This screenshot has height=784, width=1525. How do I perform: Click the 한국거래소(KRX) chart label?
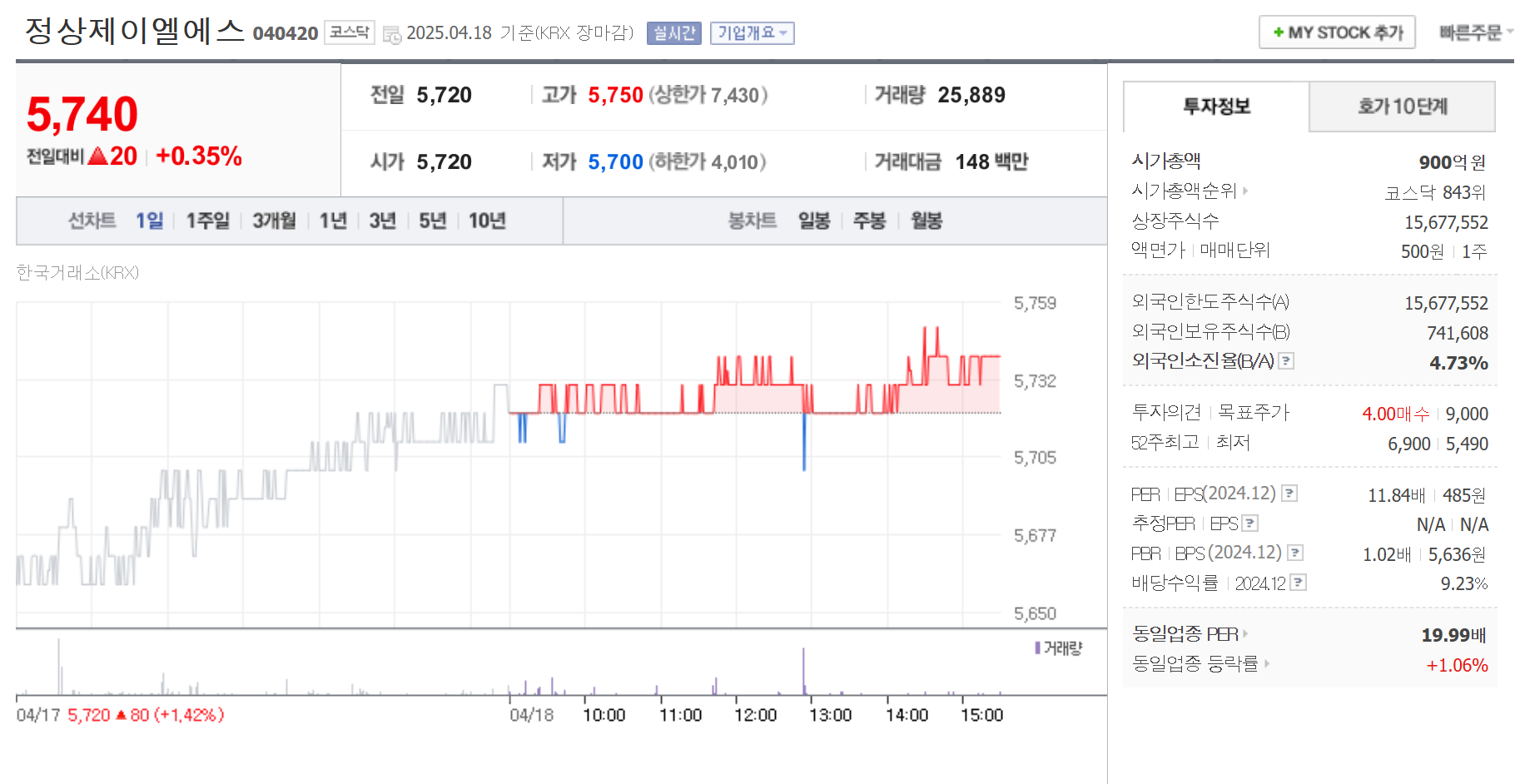[77, 272]
